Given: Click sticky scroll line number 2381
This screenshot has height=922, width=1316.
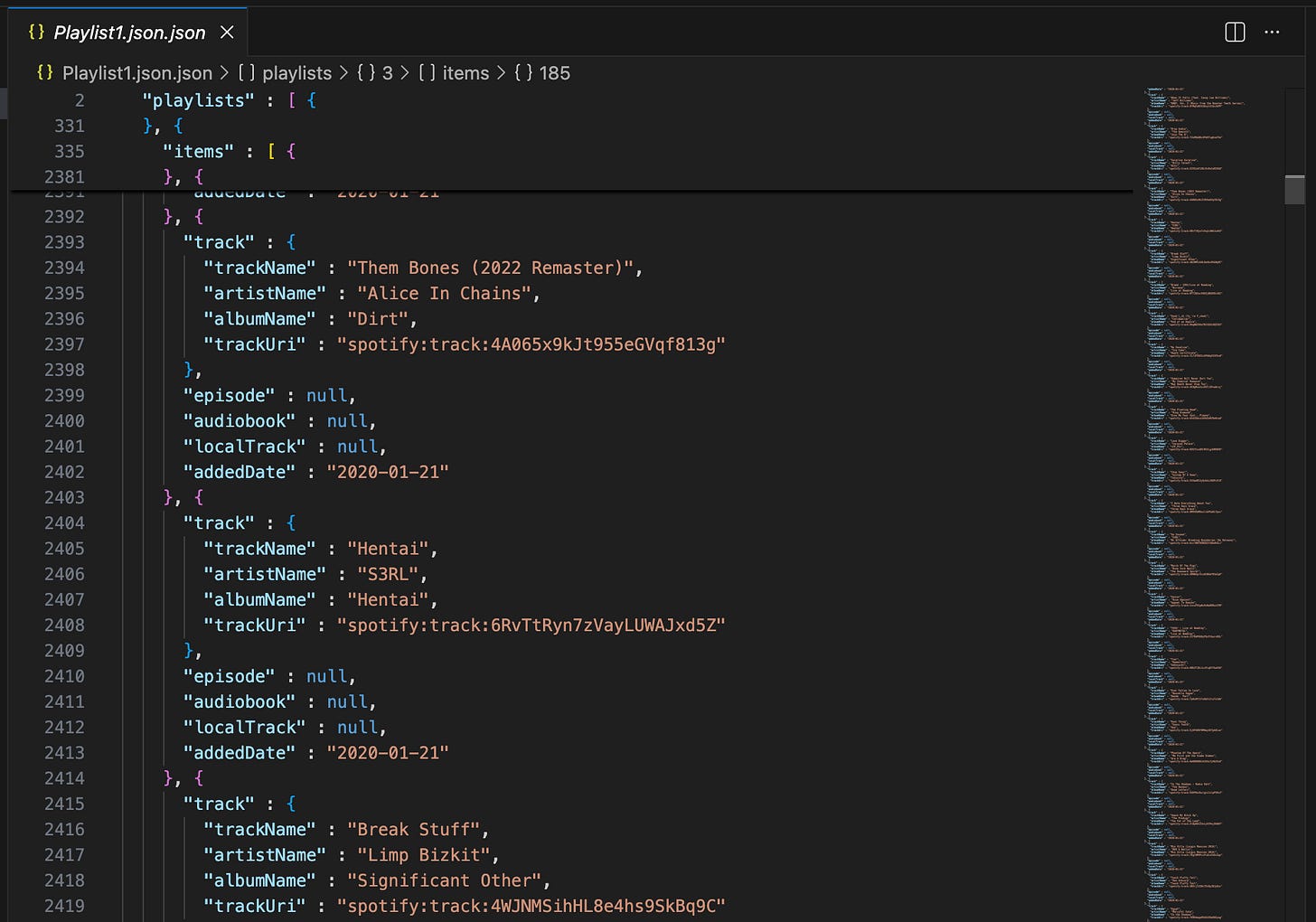Looking at the screenshot, I should tap(64, 177).
